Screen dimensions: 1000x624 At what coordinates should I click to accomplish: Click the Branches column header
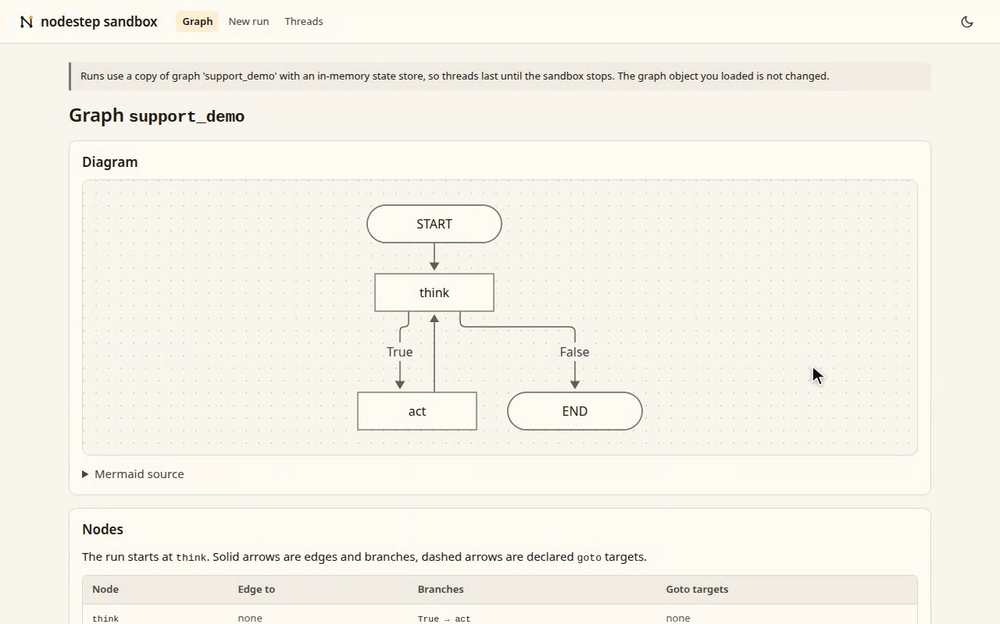pos(441,590)
